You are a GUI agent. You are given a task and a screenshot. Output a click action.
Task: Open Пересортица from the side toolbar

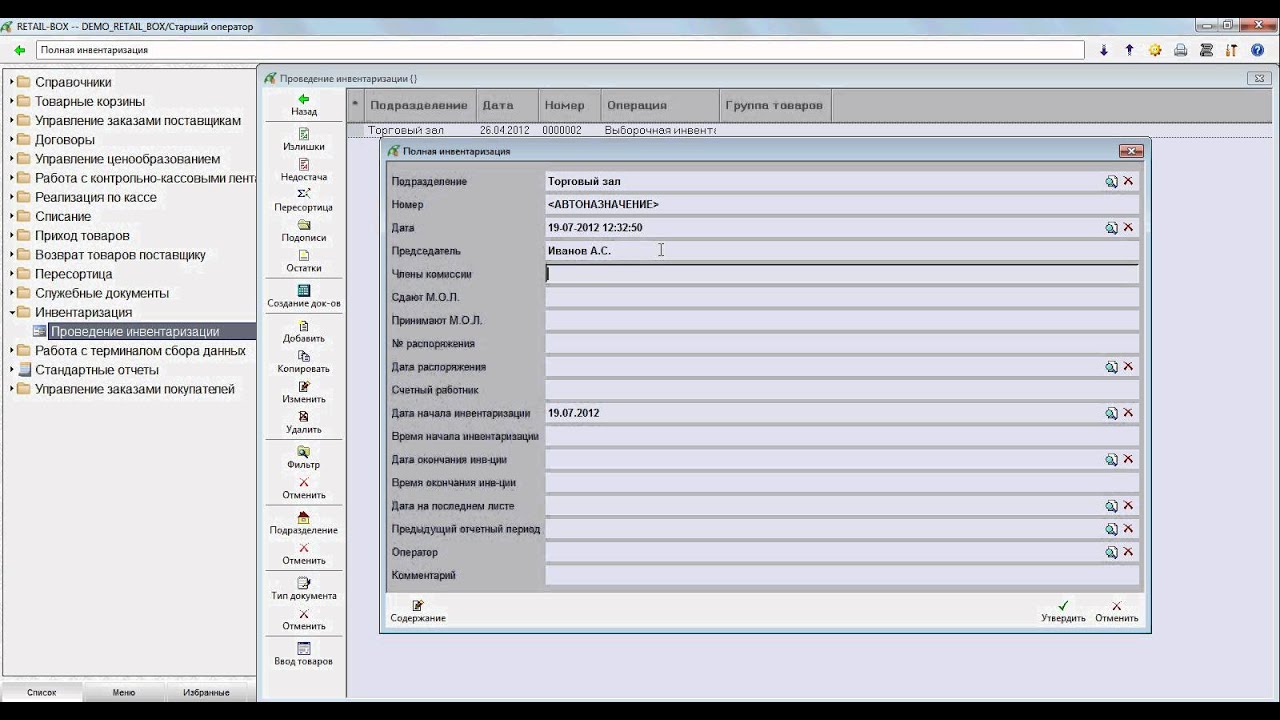(304, 200)
